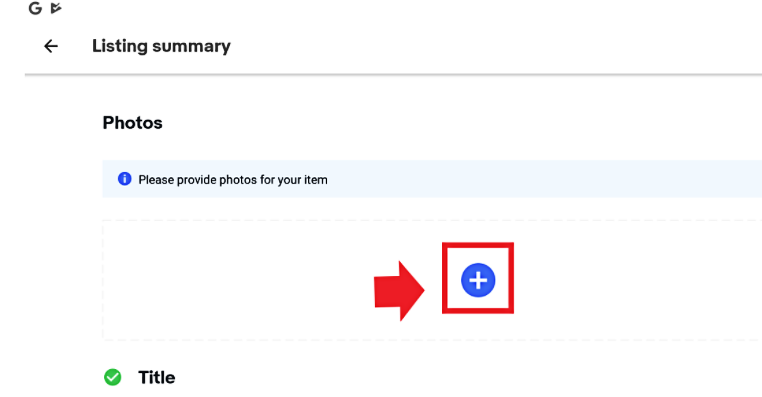
Task: Click the red highlight box border
Action: point(478,245)
